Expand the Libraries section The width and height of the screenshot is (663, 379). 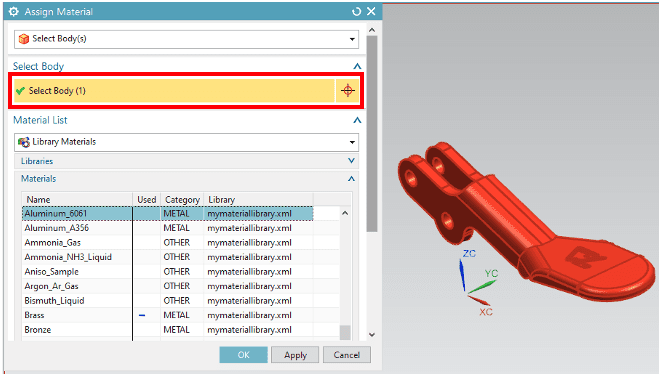tap(351, 161)
